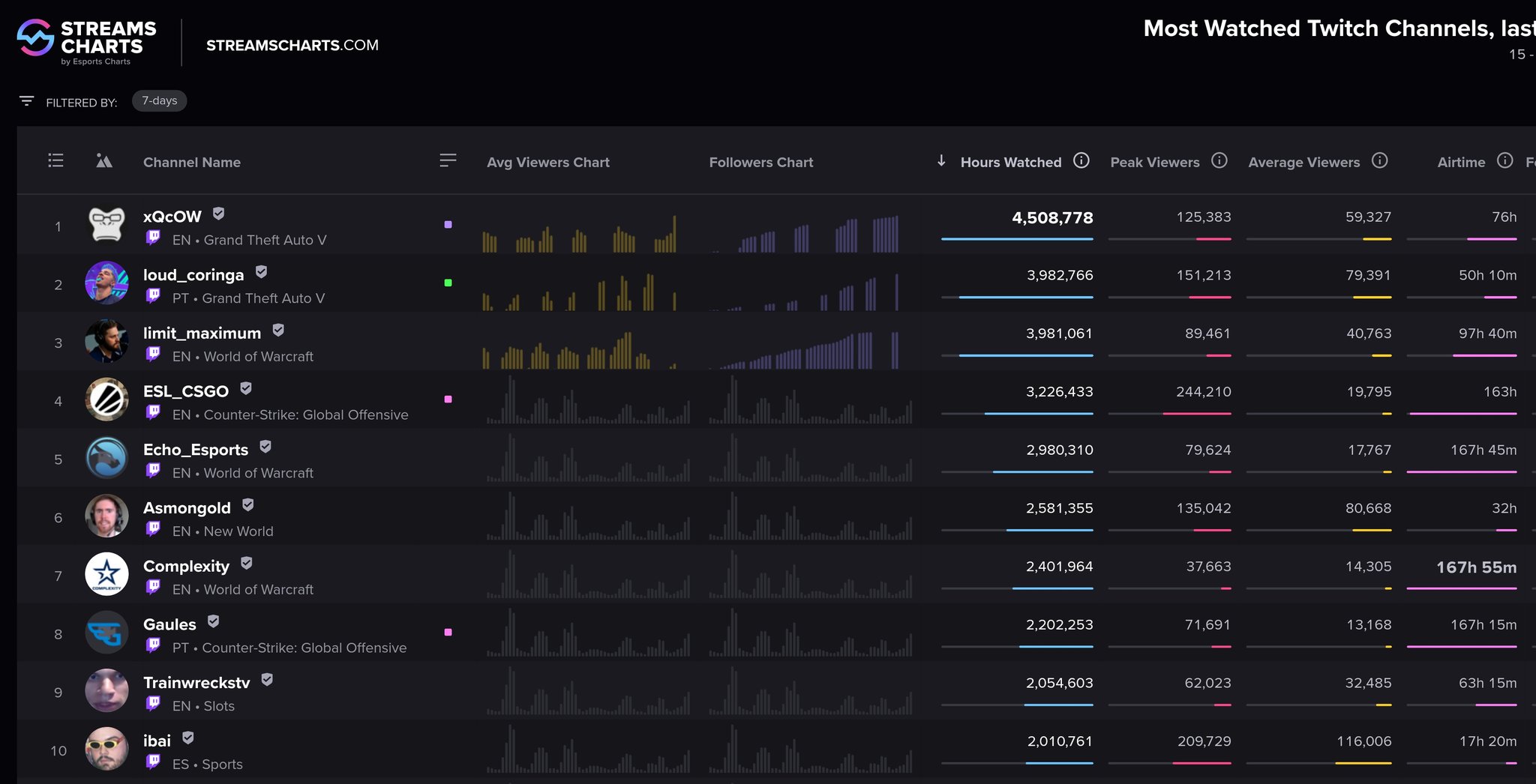Click the verified badge next to Trainwreckstv
This screenshot has height=784, width=1536.
pyautogui.click(x=267, y=680)
